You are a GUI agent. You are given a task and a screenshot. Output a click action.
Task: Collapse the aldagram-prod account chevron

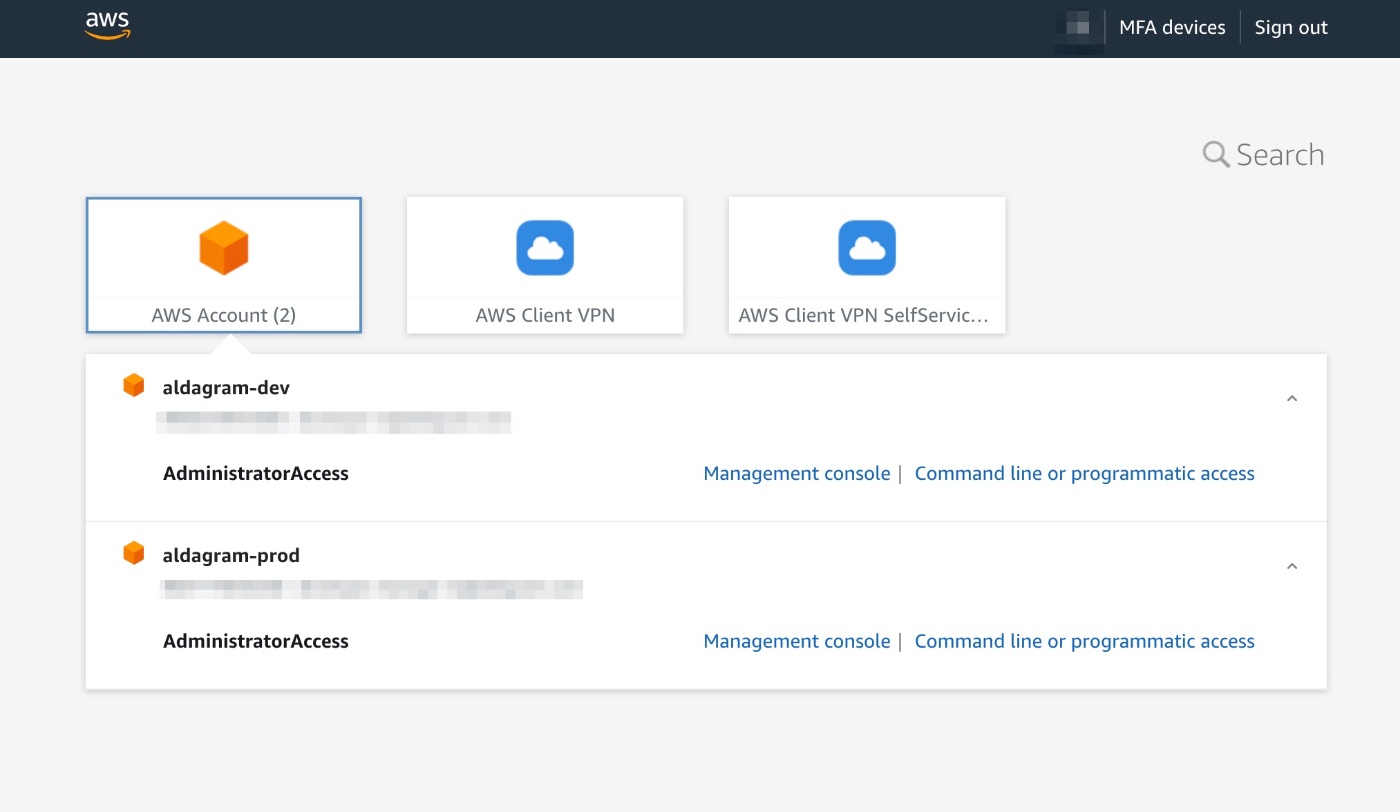[x=1292, y=567]
